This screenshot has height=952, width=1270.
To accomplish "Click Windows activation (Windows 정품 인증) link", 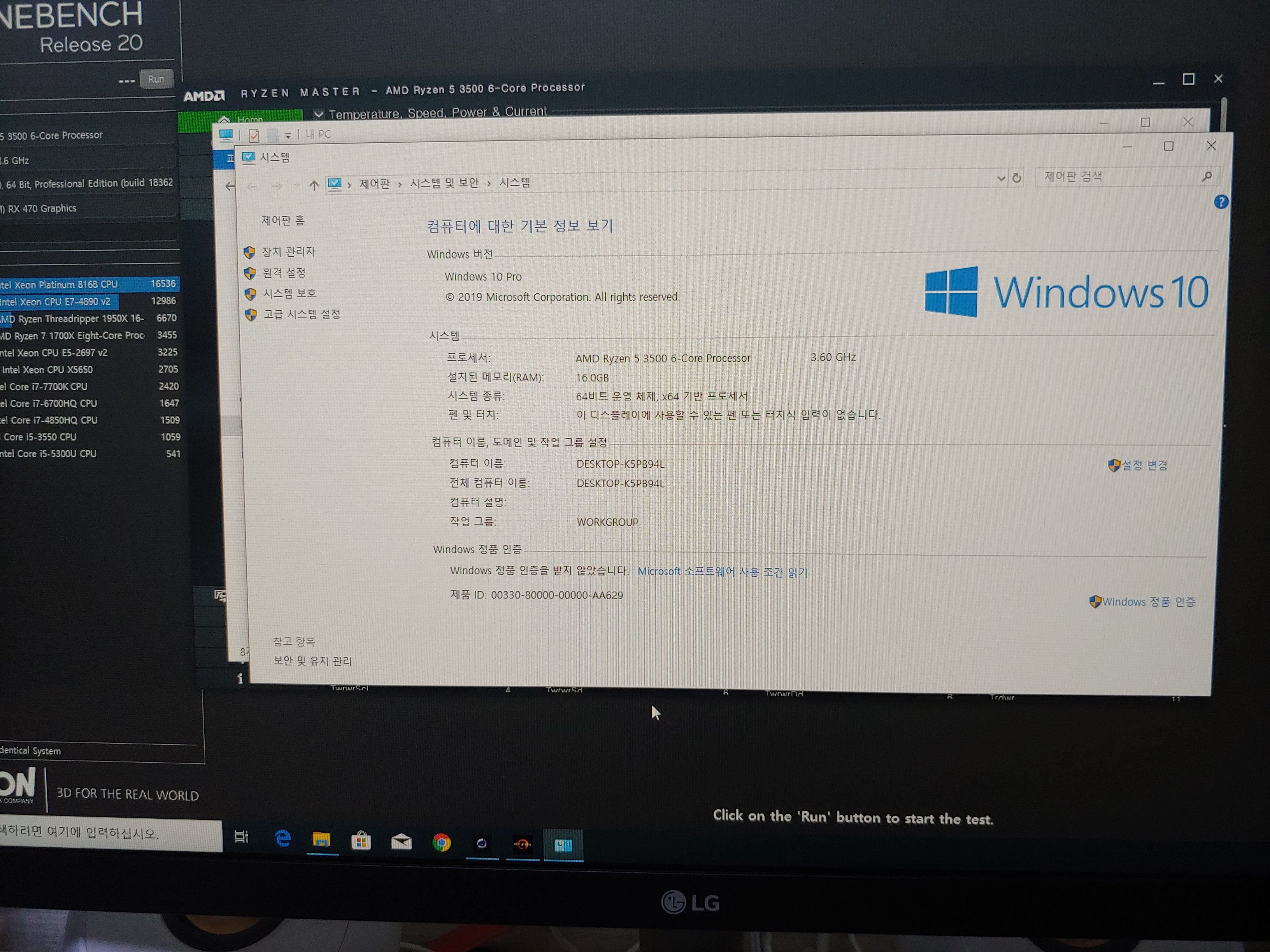I will pos(1148,601).
